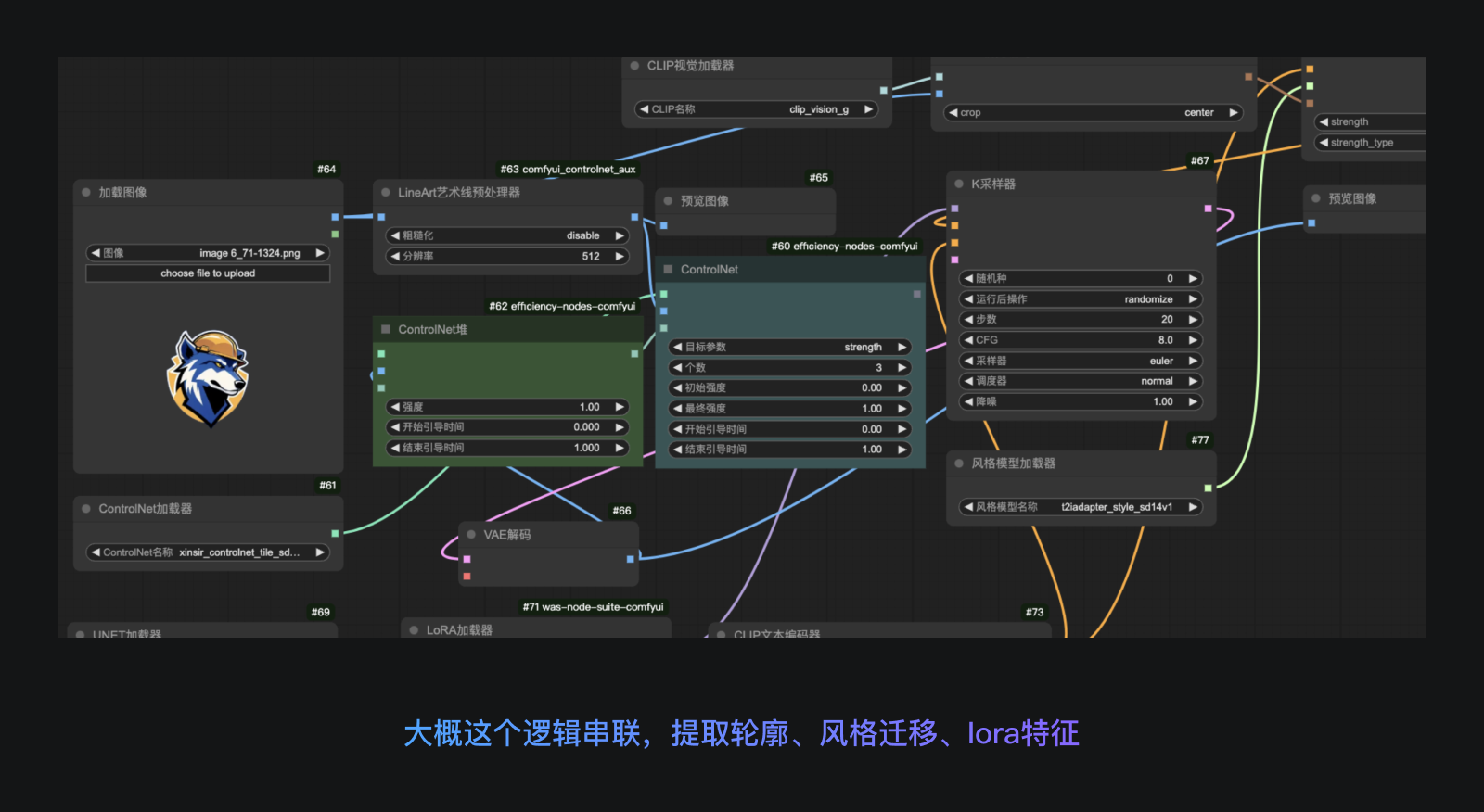Collapse the LoRA加载器 node dot
The width and height of the screenshot is (1484, 812).
[x=414, y=630]
